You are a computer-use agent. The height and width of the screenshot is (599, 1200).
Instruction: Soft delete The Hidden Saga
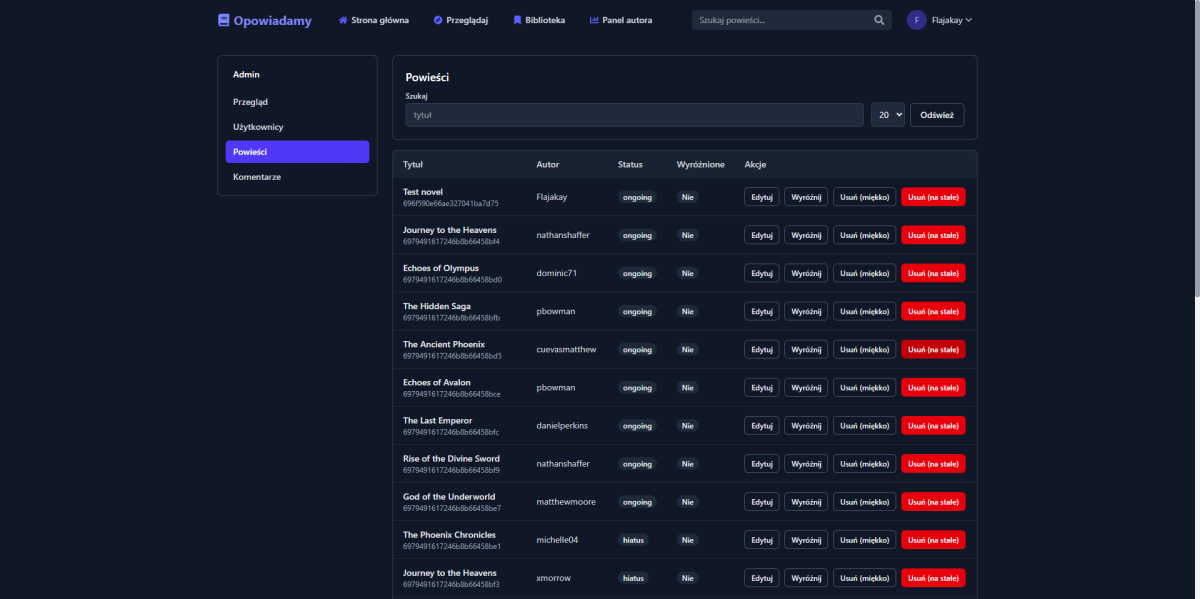point(864,311)
